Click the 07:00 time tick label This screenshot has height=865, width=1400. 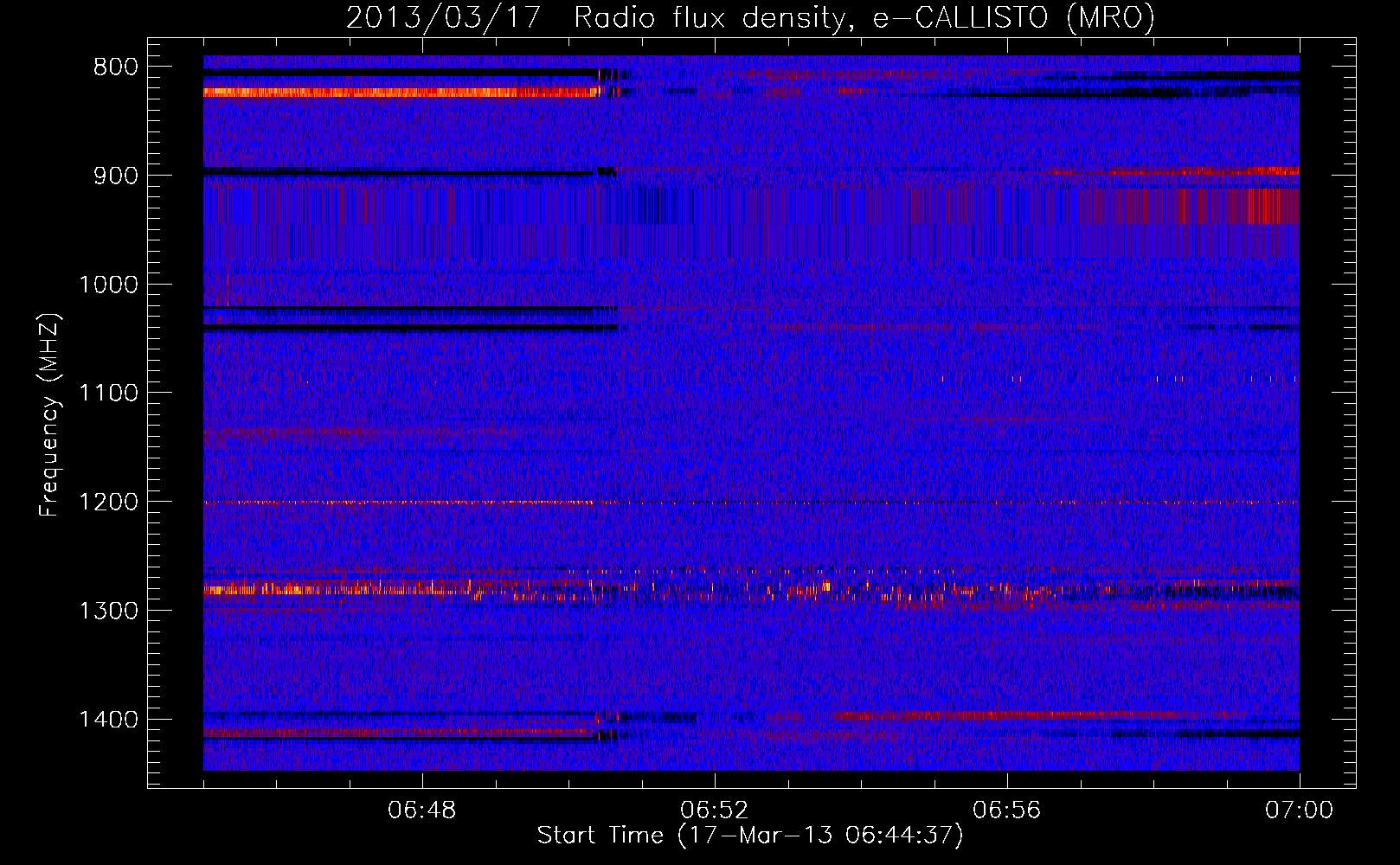point(1300,811)
